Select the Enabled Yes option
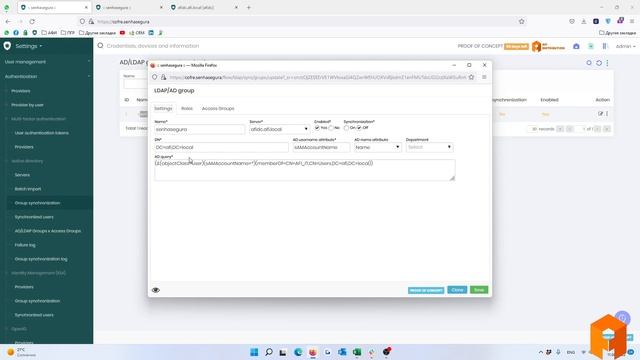 [x=317, y=128]
